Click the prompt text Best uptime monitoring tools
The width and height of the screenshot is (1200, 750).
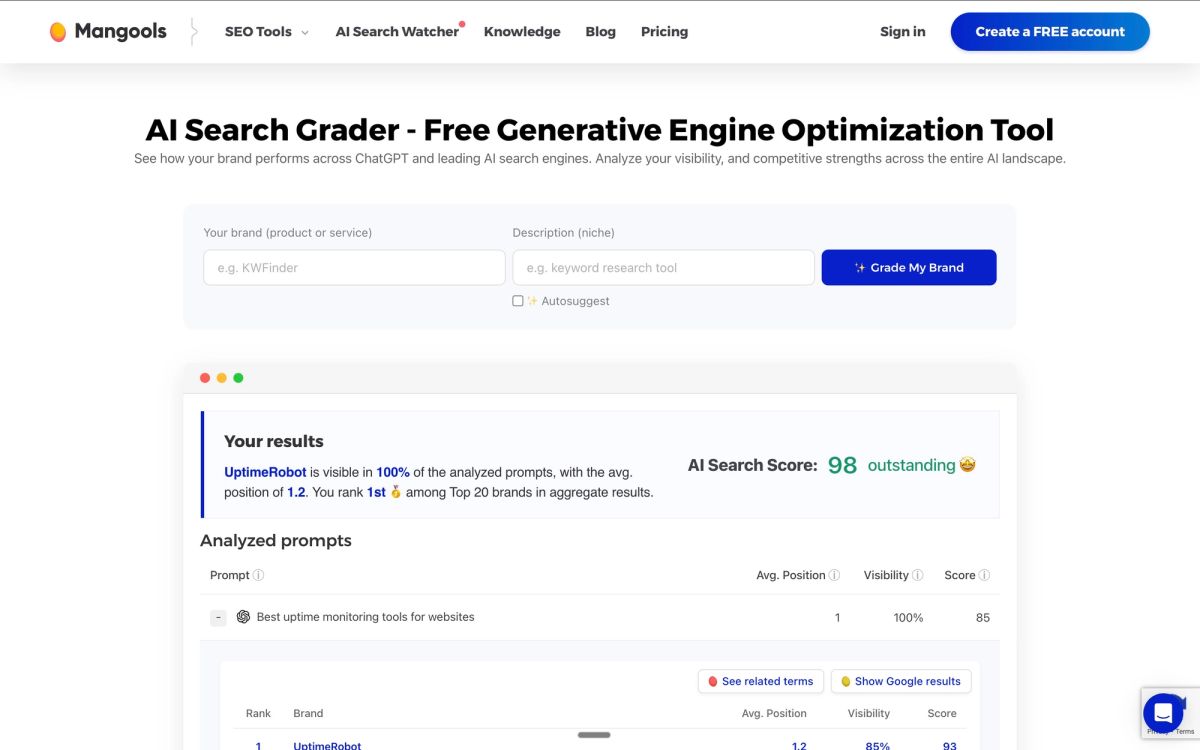click(365, 617)
